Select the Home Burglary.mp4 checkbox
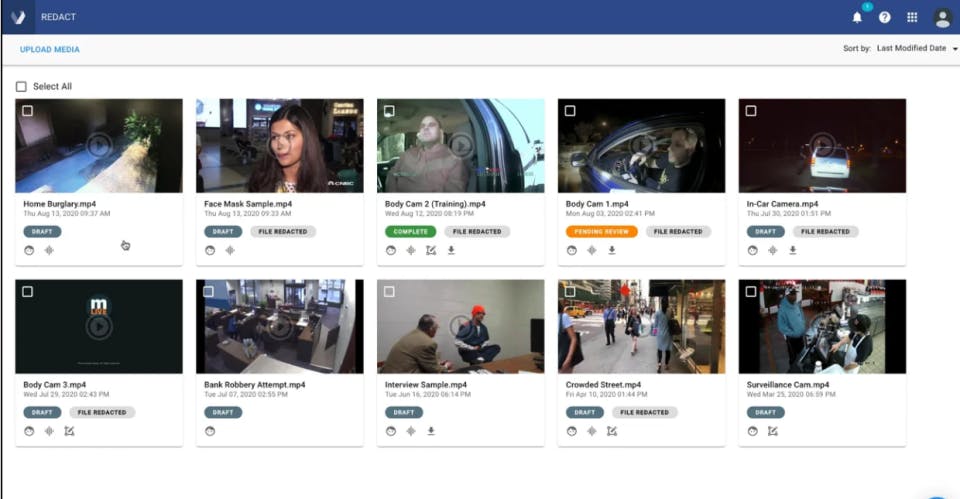 point(28,111)
